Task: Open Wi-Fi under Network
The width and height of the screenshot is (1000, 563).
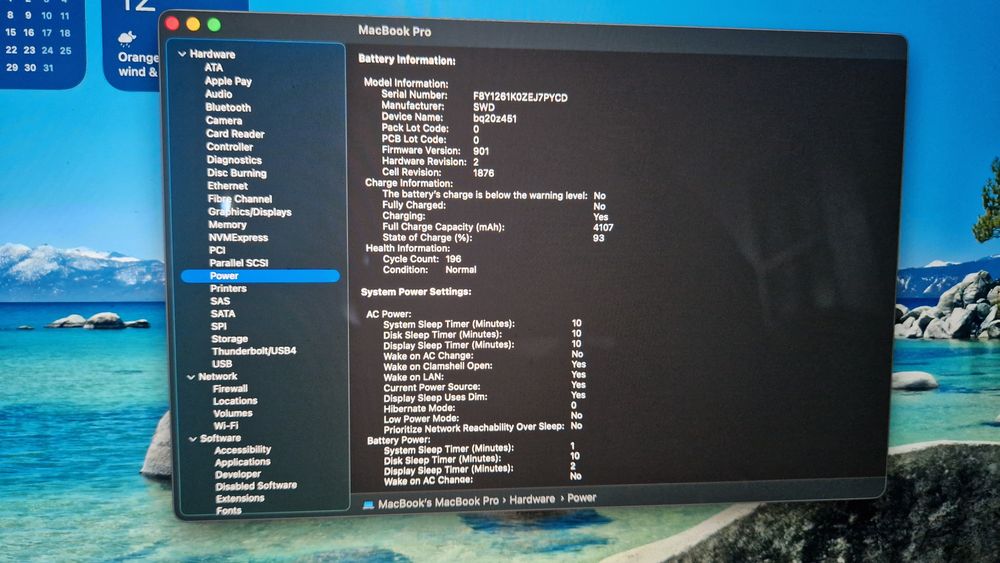Action: pos(226,425)
